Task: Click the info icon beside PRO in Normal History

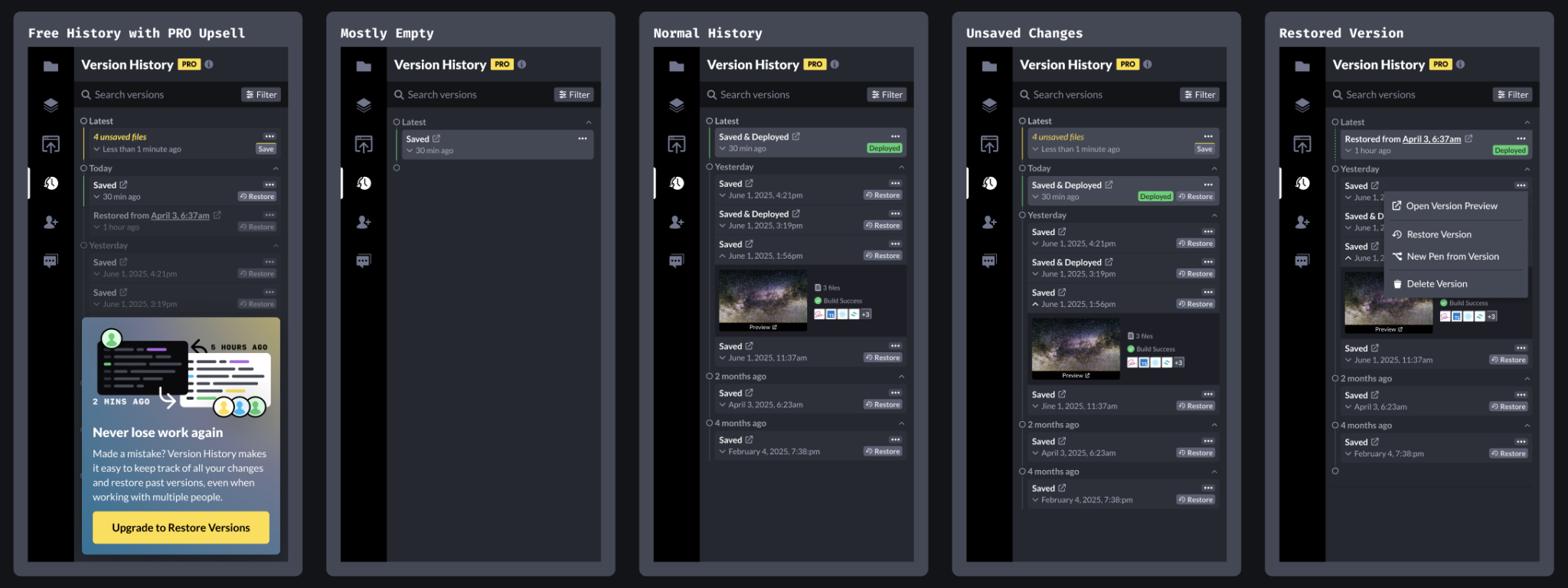Action: click(x=835, y=65)
